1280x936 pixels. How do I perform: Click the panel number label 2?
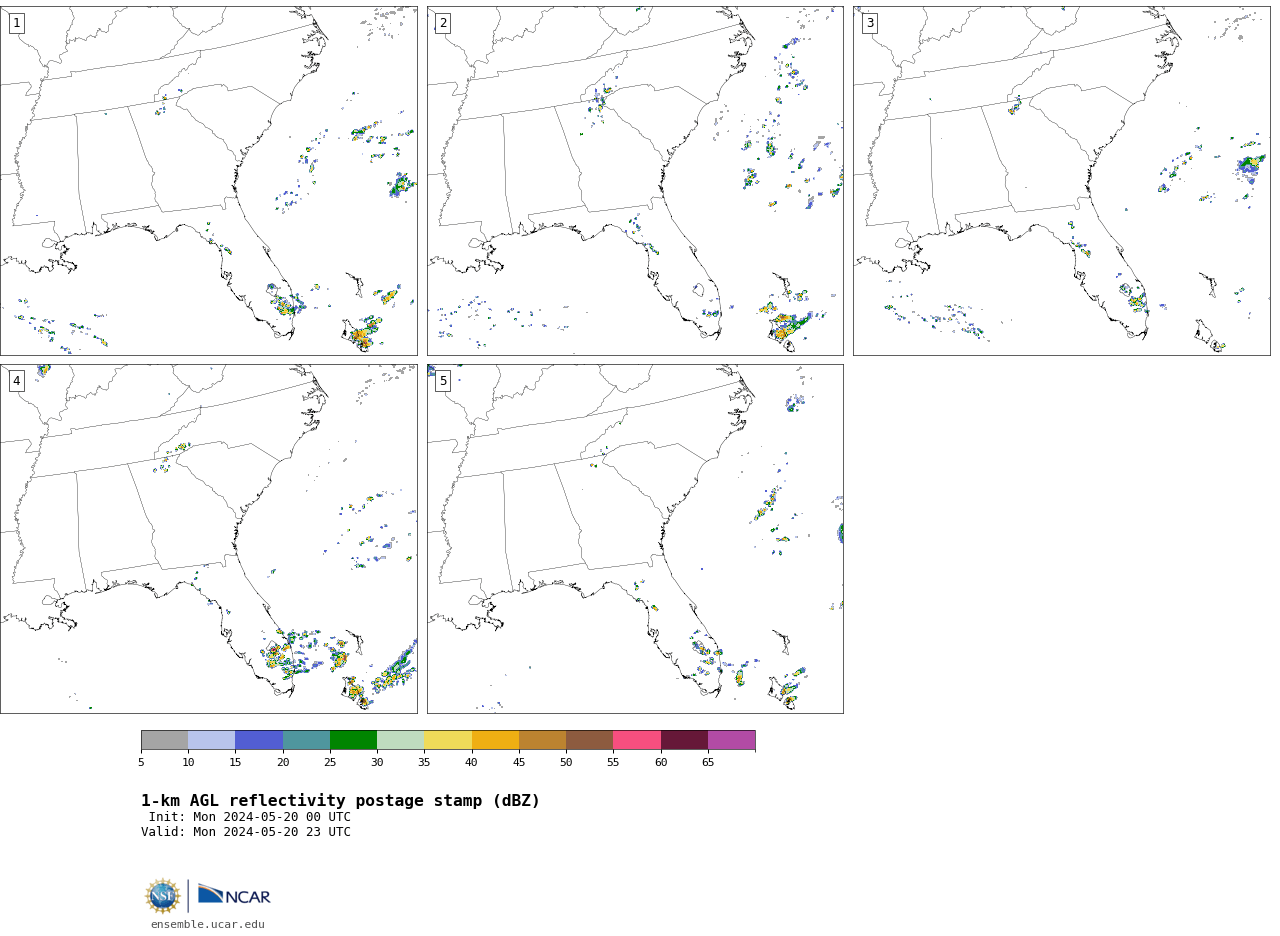tap(443, 23)
